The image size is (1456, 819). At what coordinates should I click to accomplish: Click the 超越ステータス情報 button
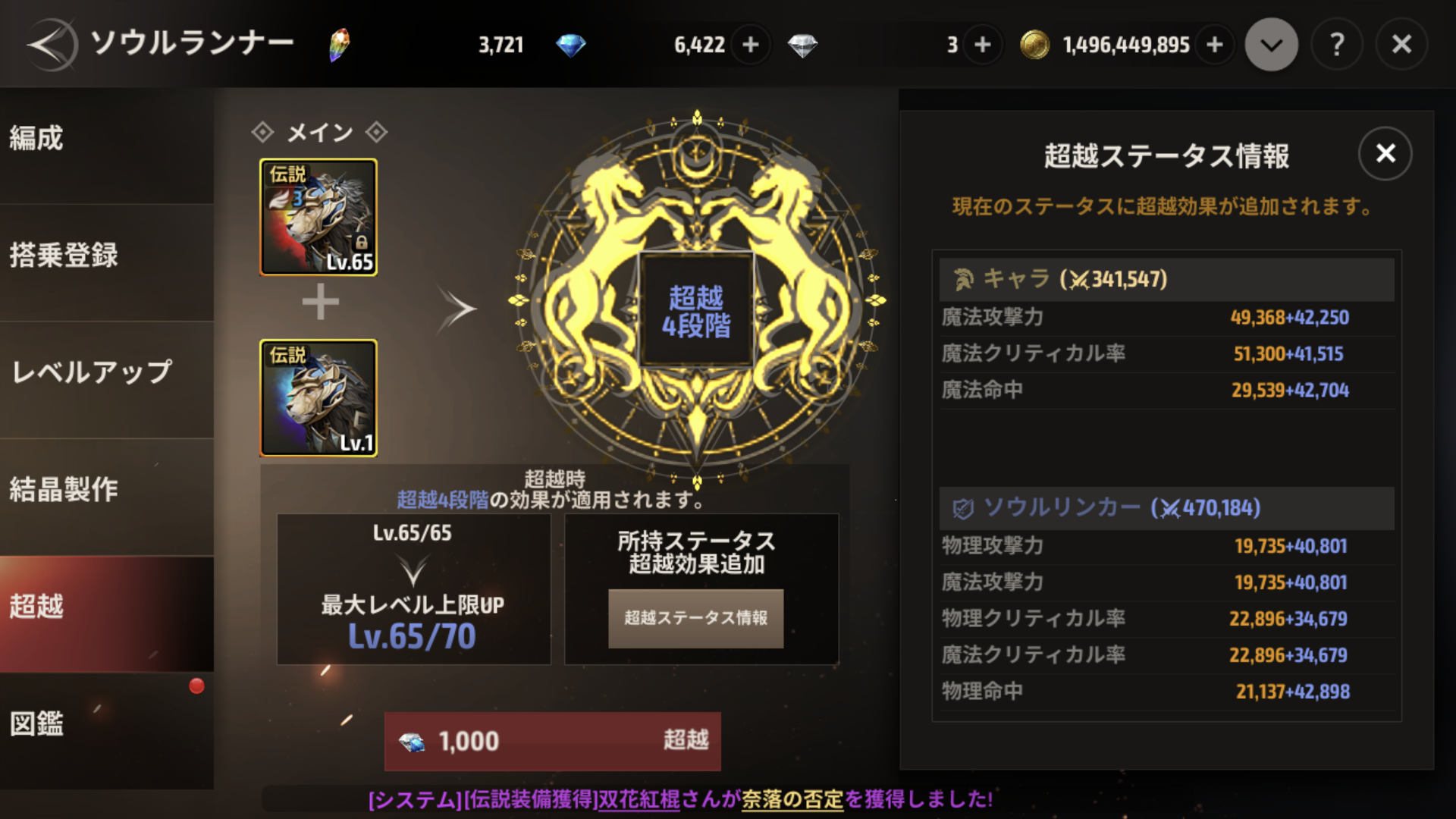[x=695, y=618]
